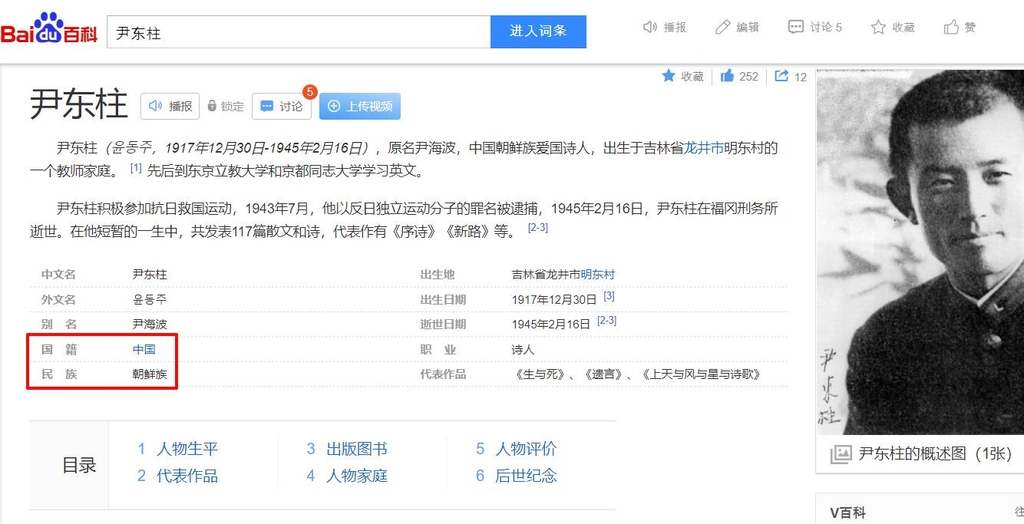The image size is (1024, 524).
Task: Jump to 人物生平 in the contents
Action: coord(186,449)
